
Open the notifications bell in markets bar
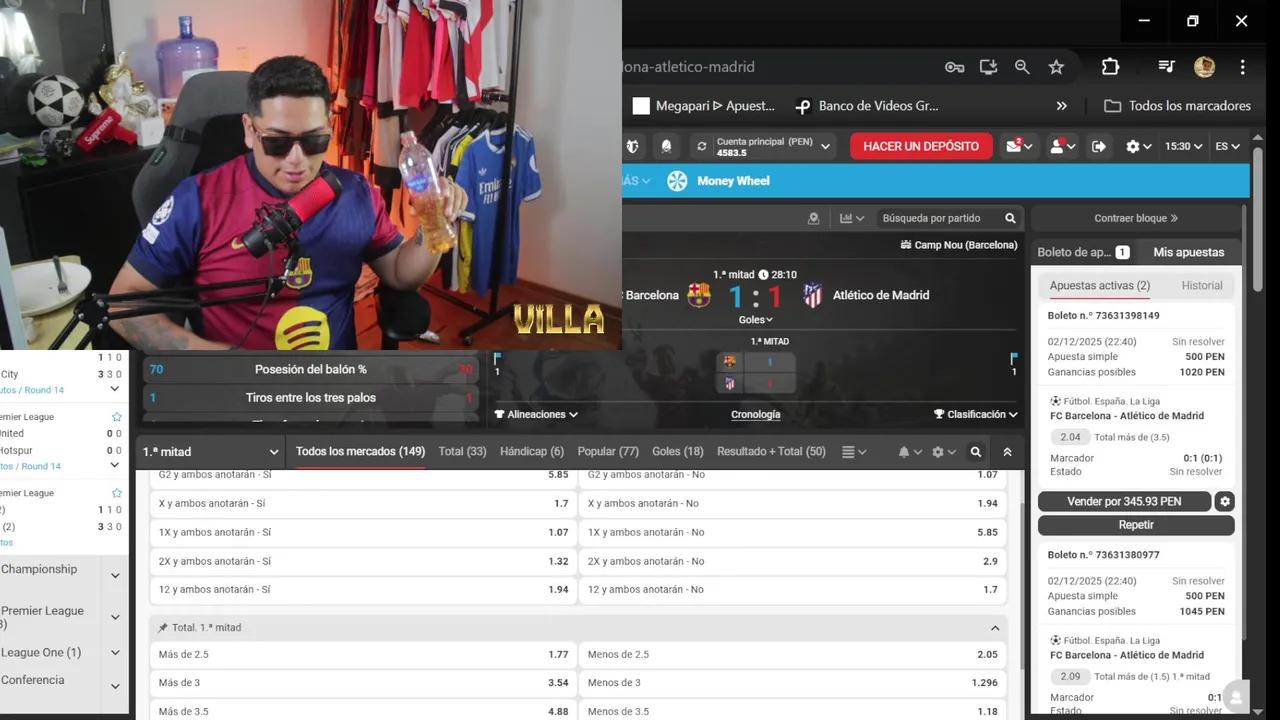coord(910,452)
